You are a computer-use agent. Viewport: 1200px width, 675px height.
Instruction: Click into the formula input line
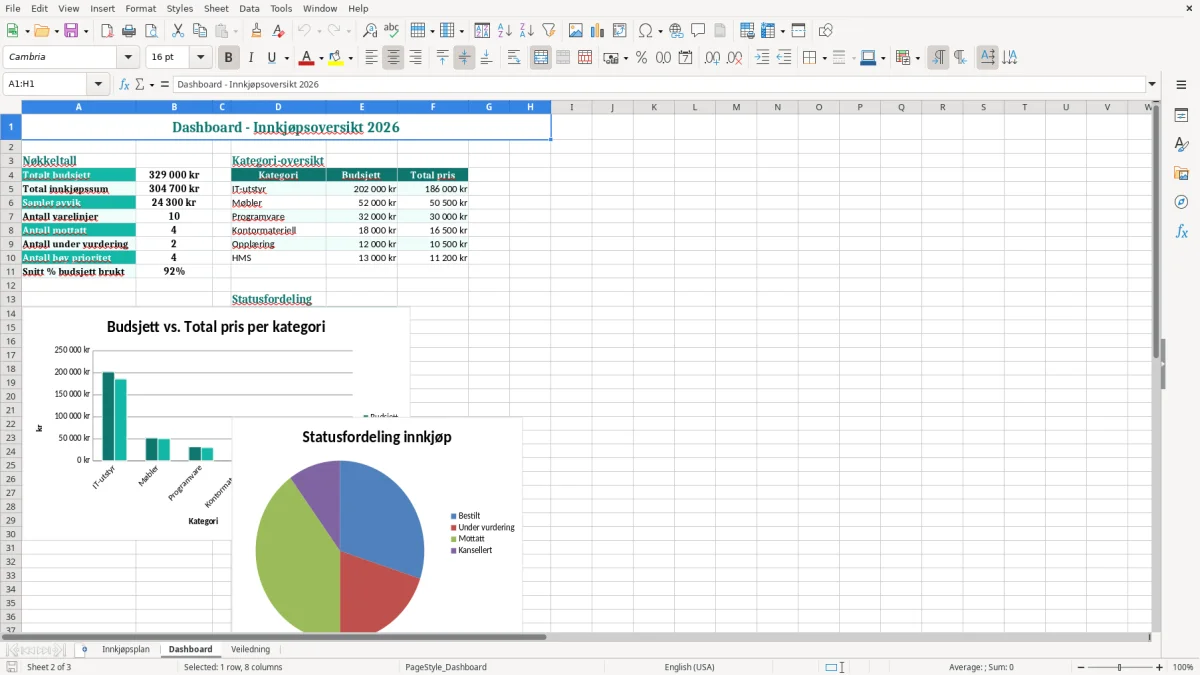coord(658,84)
